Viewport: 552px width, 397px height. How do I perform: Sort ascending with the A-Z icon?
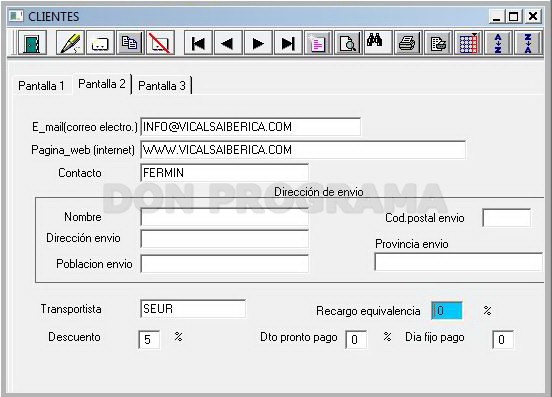(498, 43)
